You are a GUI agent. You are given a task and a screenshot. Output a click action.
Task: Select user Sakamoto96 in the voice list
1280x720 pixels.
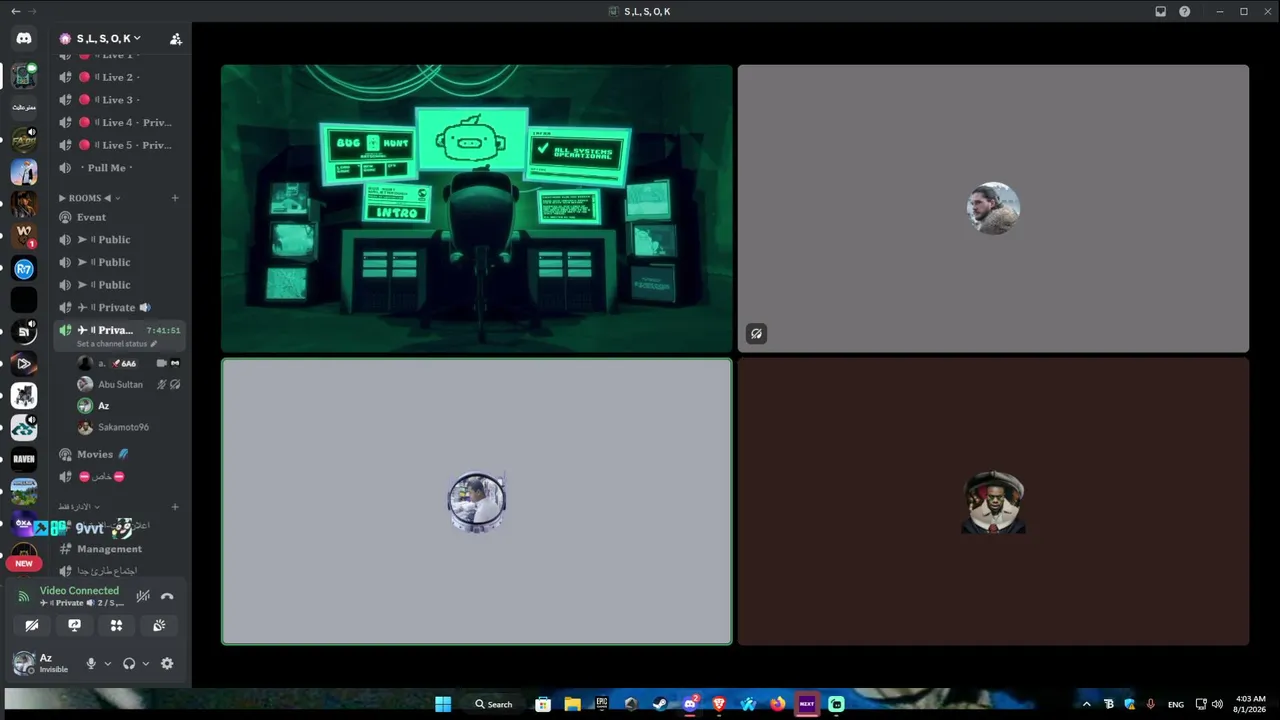click(129, 427)
